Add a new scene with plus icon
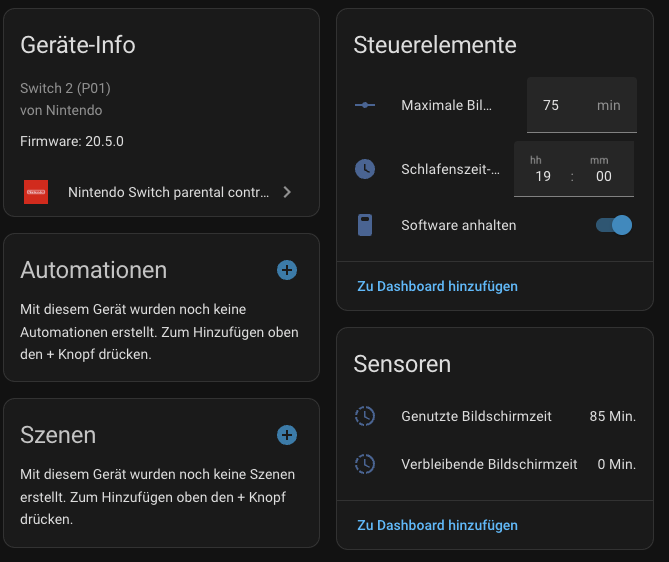Image resolution: width=669 pixels, height=562 pixels. click(287, 435)
